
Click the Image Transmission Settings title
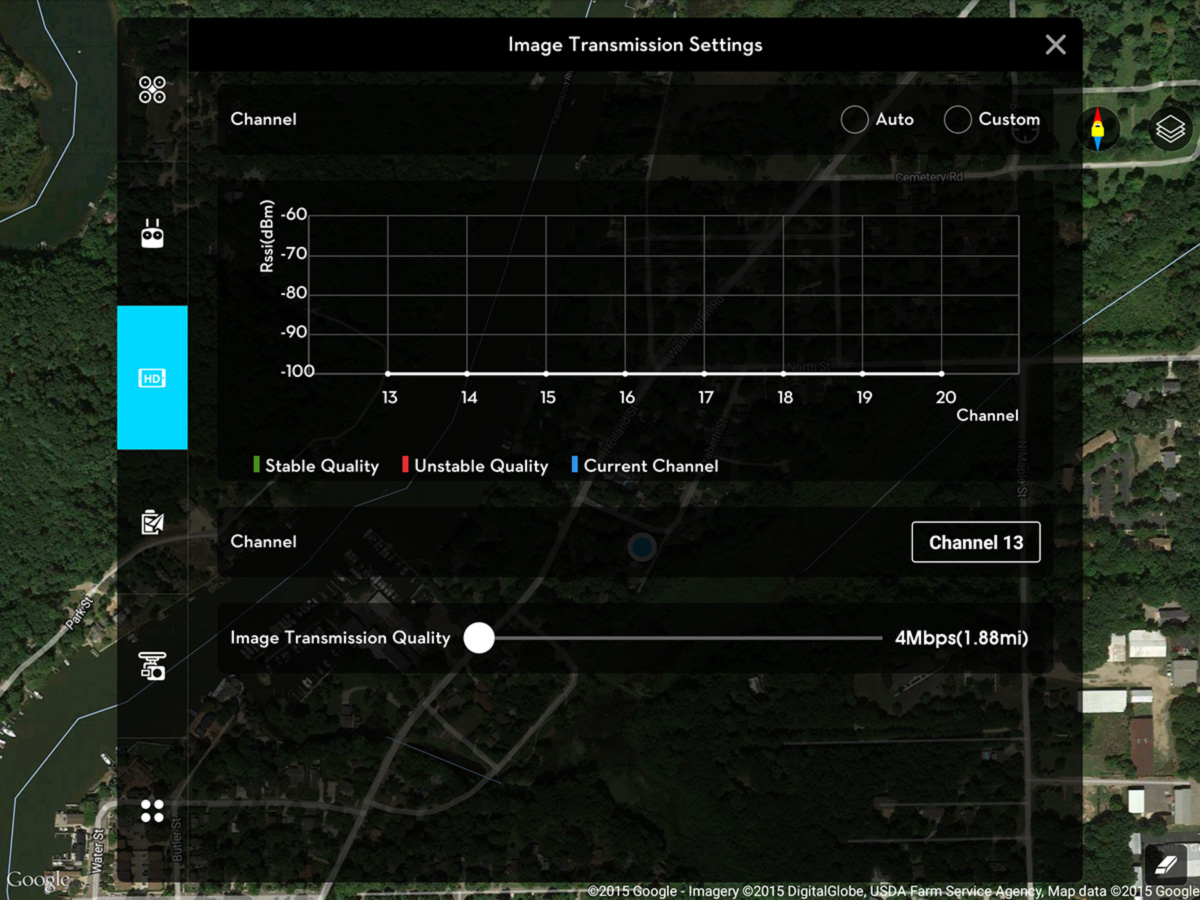635,45
